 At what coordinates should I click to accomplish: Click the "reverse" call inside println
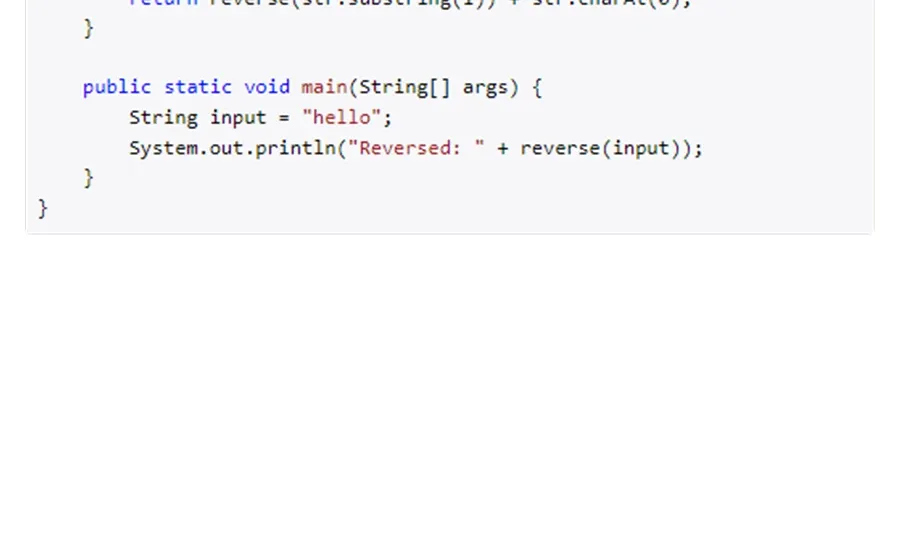click(560, 149)
